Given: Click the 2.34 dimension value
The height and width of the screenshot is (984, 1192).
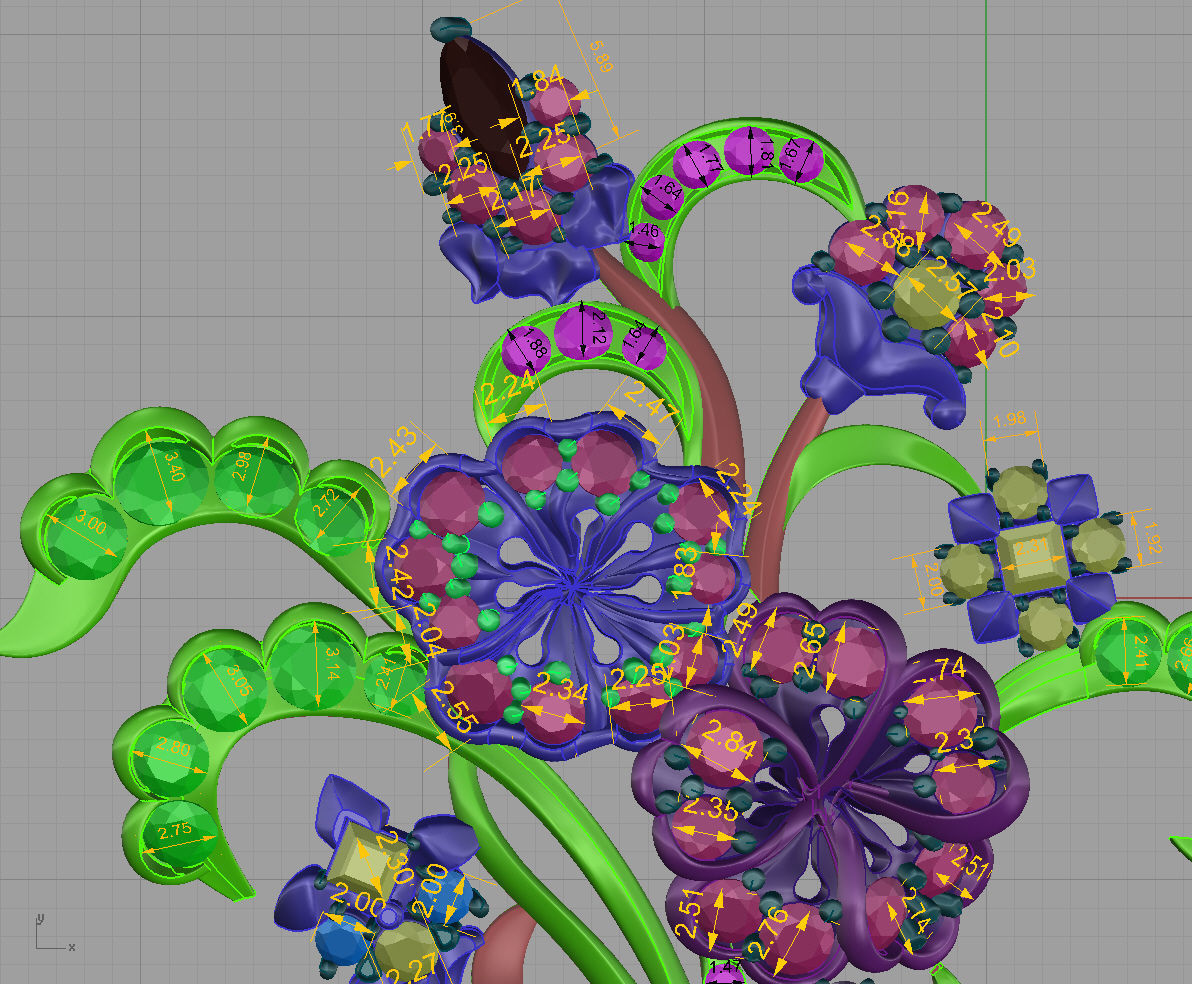Looking at the screenshot, I should click(x=560, y=689).
